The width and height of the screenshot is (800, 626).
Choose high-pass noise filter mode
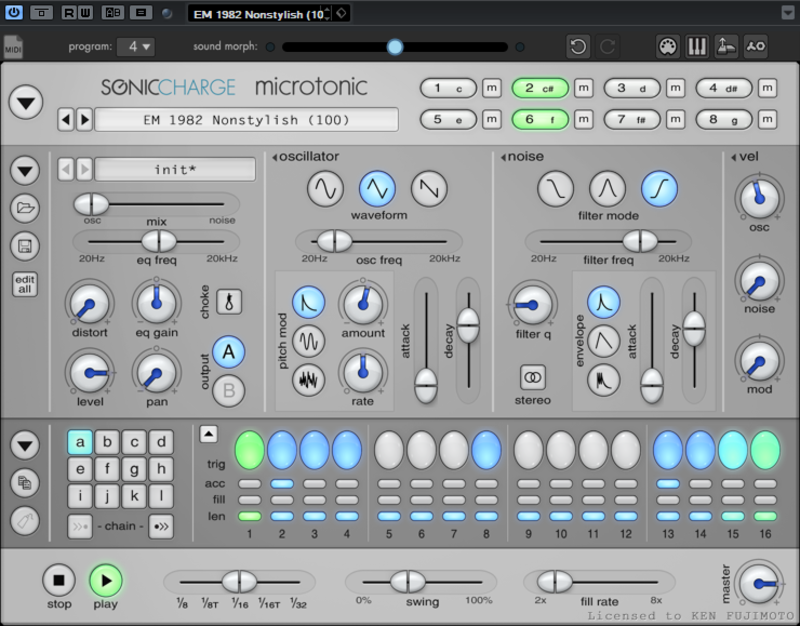coord(659,189)
